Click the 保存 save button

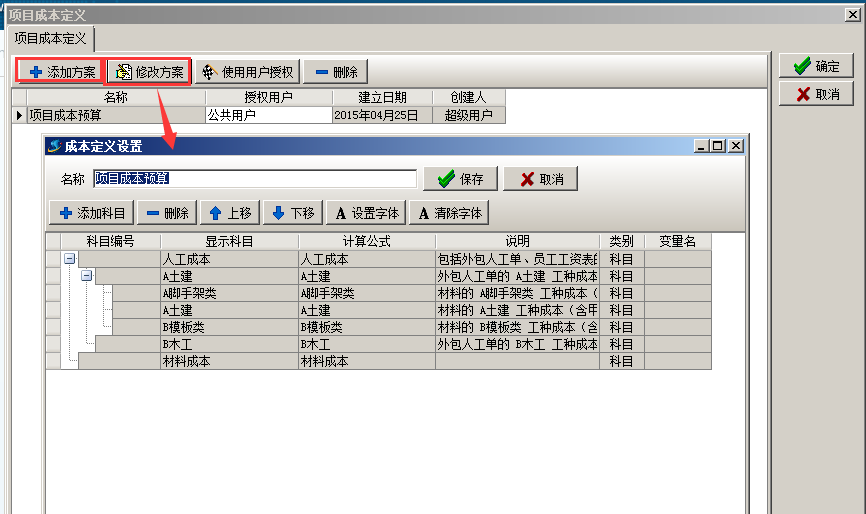(460, 179)
